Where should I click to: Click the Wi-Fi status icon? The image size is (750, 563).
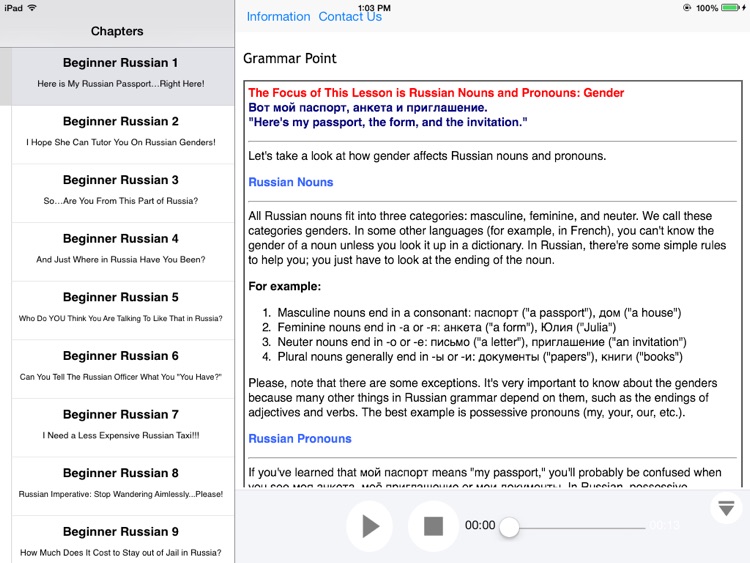[32, 8]
